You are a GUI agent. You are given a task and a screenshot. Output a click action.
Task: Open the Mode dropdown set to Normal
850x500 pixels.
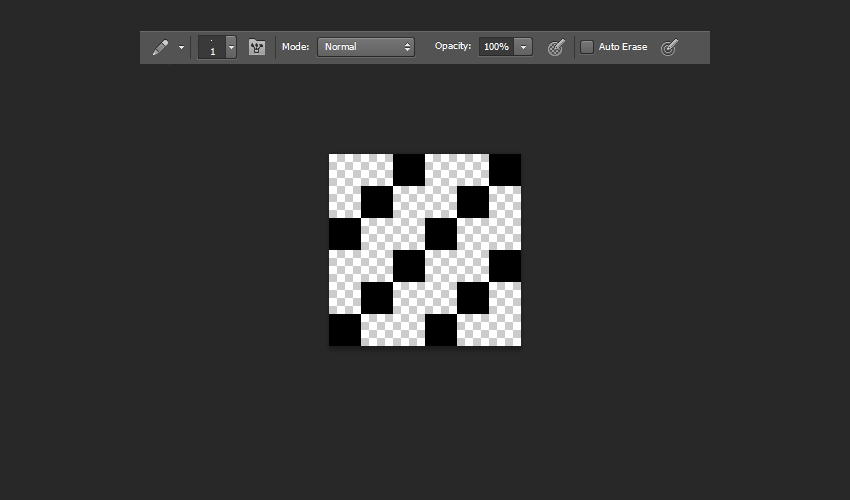click(366, 47)
